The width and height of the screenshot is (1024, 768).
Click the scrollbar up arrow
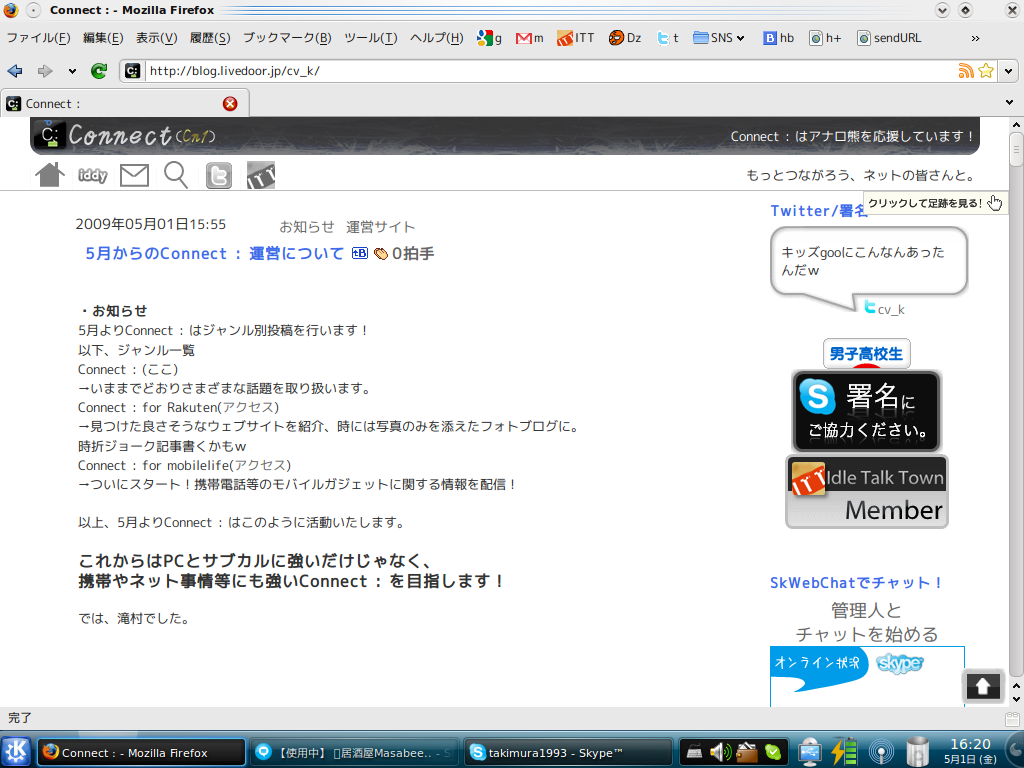click(1016, 124)
